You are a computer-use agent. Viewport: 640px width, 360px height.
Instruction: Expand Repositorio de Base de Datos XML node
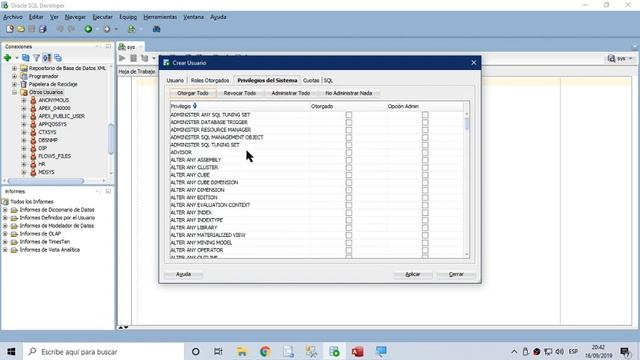click(x=15, y=68)
